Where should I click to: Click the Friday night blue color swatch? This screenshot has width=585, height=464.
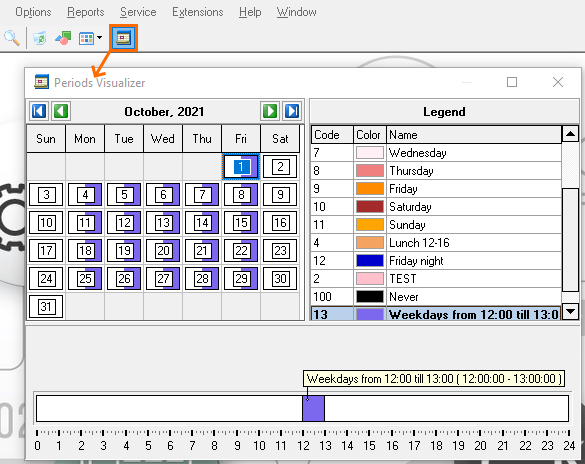370,260
